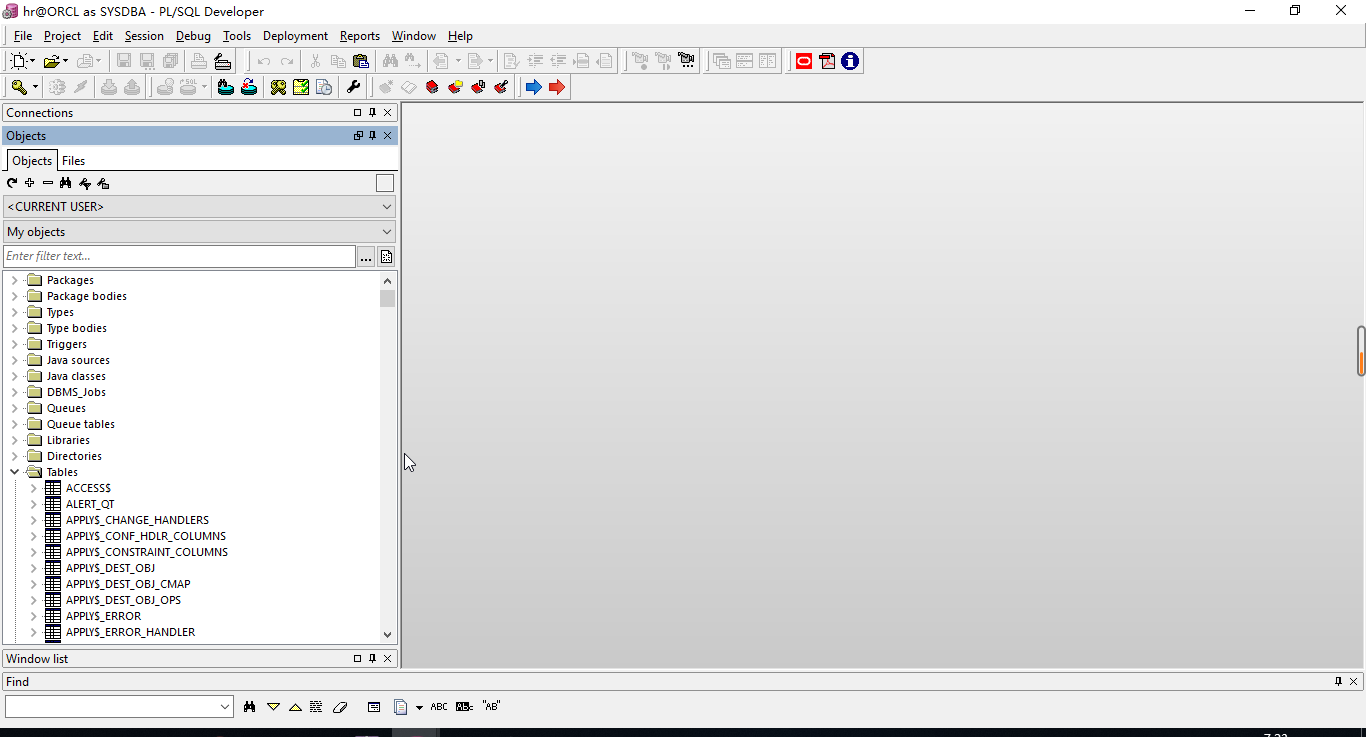
Task: Close the Window list panel
Action: pyautogui.click(x=388, y=659)
